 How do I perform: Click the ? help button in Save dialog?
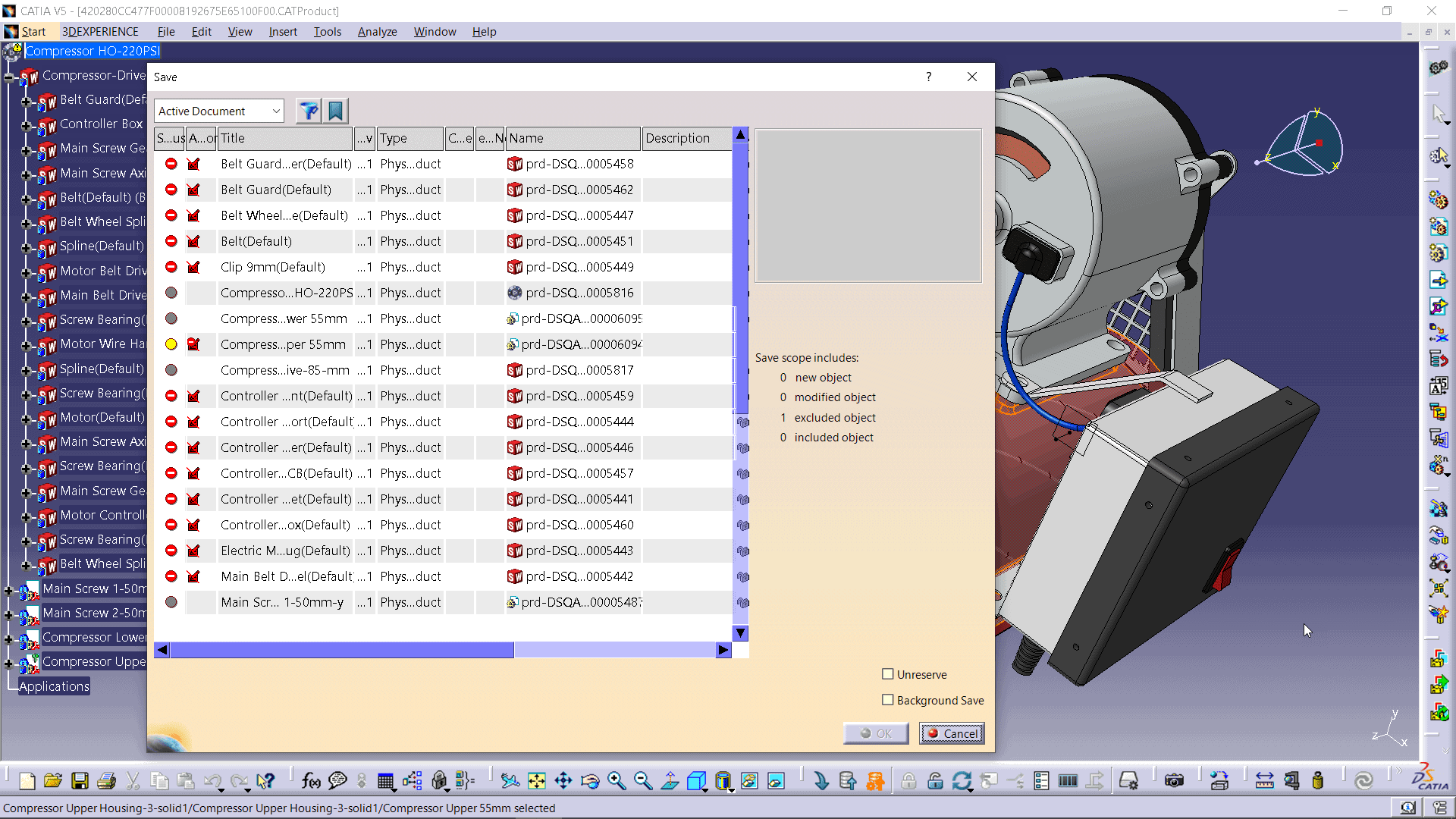pos(928,77)
